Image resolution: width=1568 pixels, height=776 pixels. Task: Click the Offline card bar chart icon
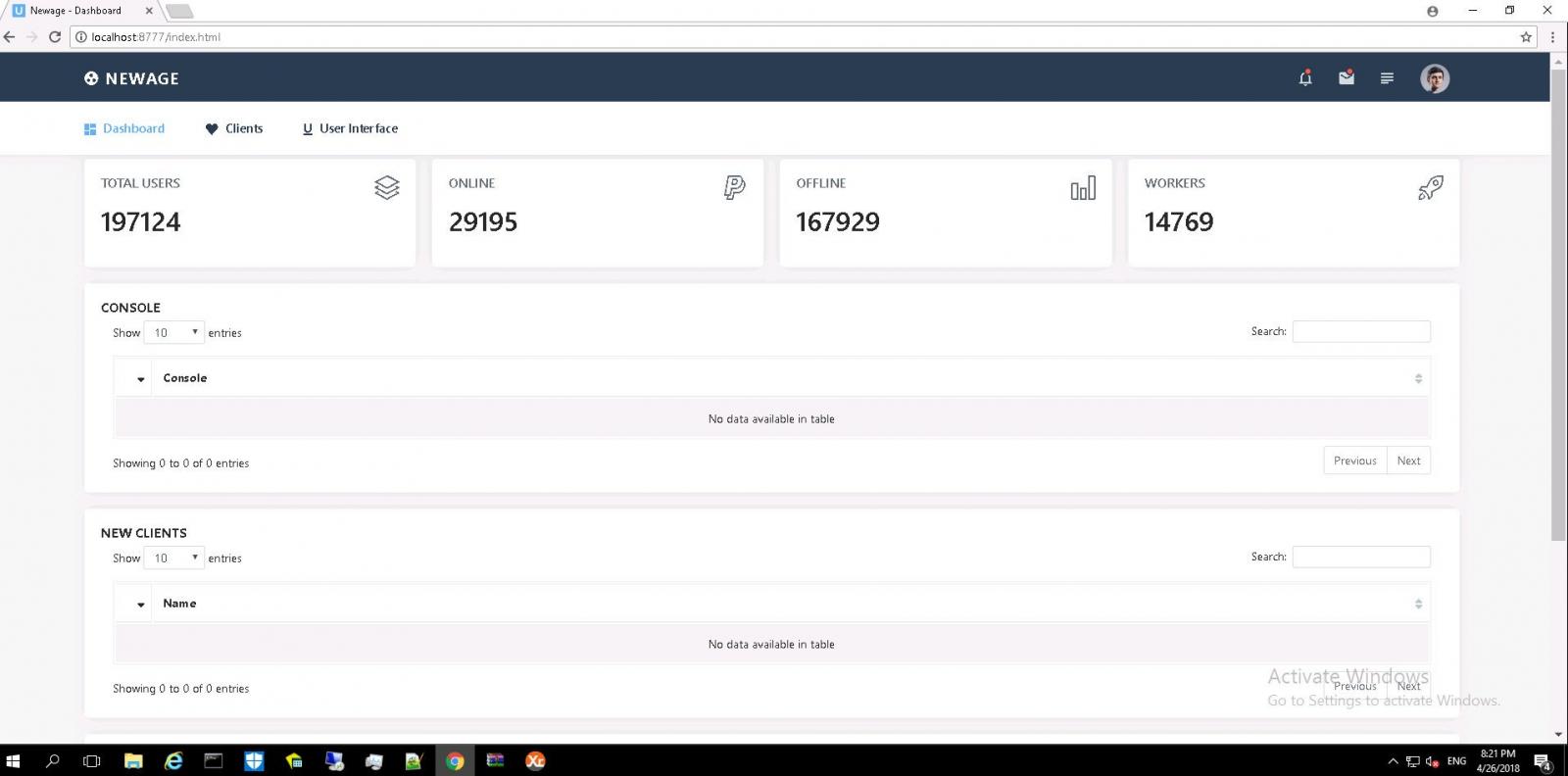pyautogui.click(x=1083, y=188)
